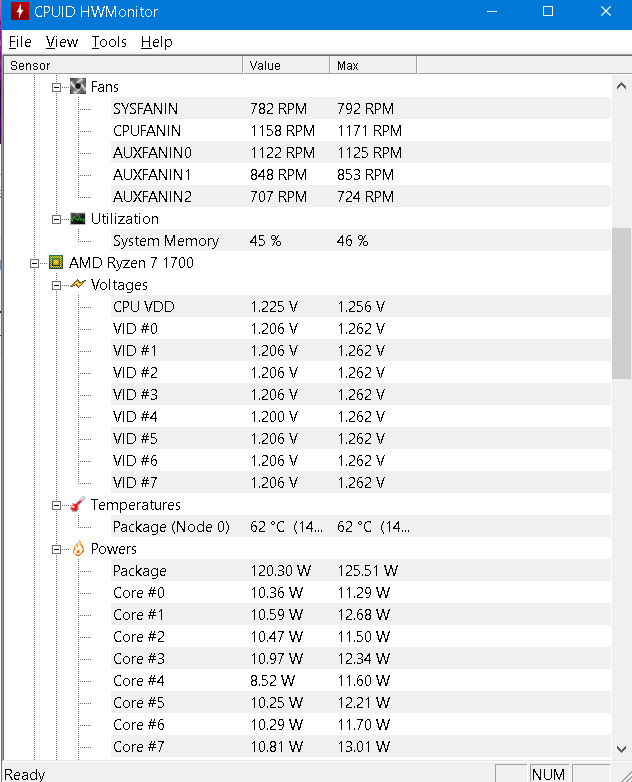This screenshot has width=632, height=782.
Task: Click the HWMonitor app icon in title bar
Action: click(x=20, y=11)
